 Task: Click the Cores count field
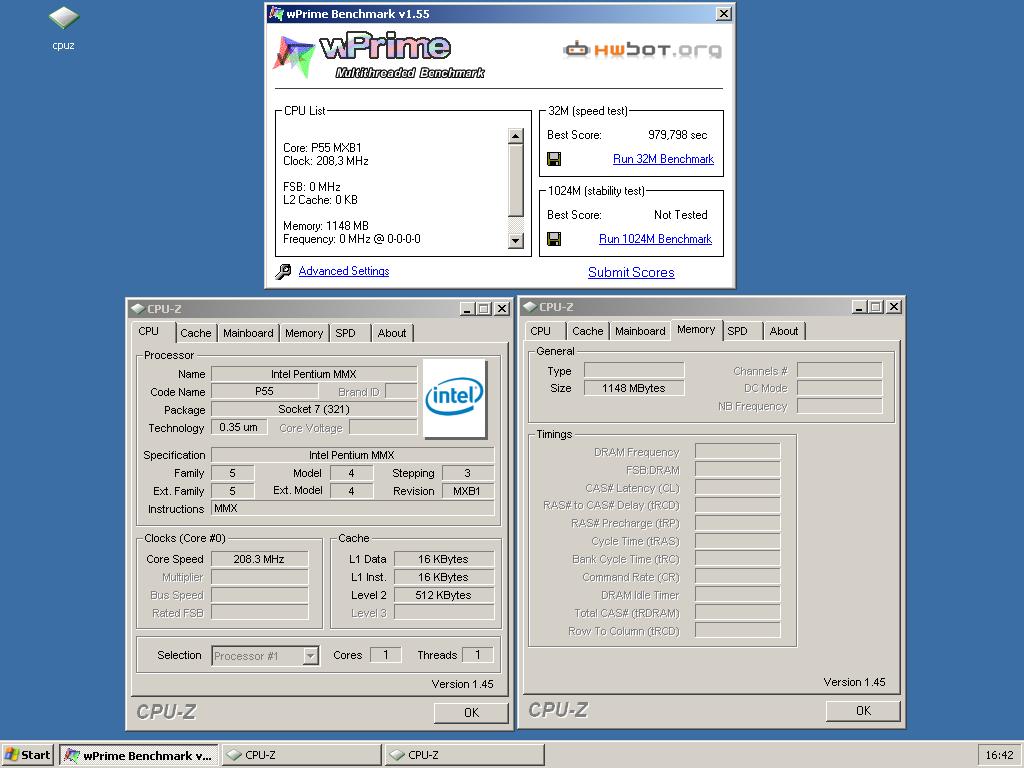(x=385, y=654)
